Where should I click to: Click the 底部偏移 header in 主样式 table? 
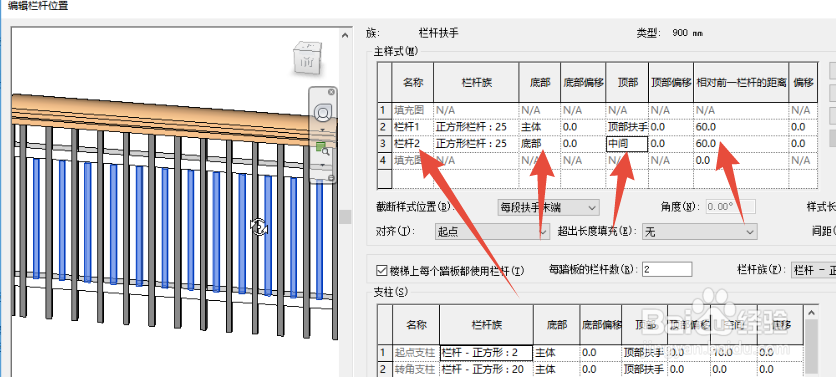(583, 83)
